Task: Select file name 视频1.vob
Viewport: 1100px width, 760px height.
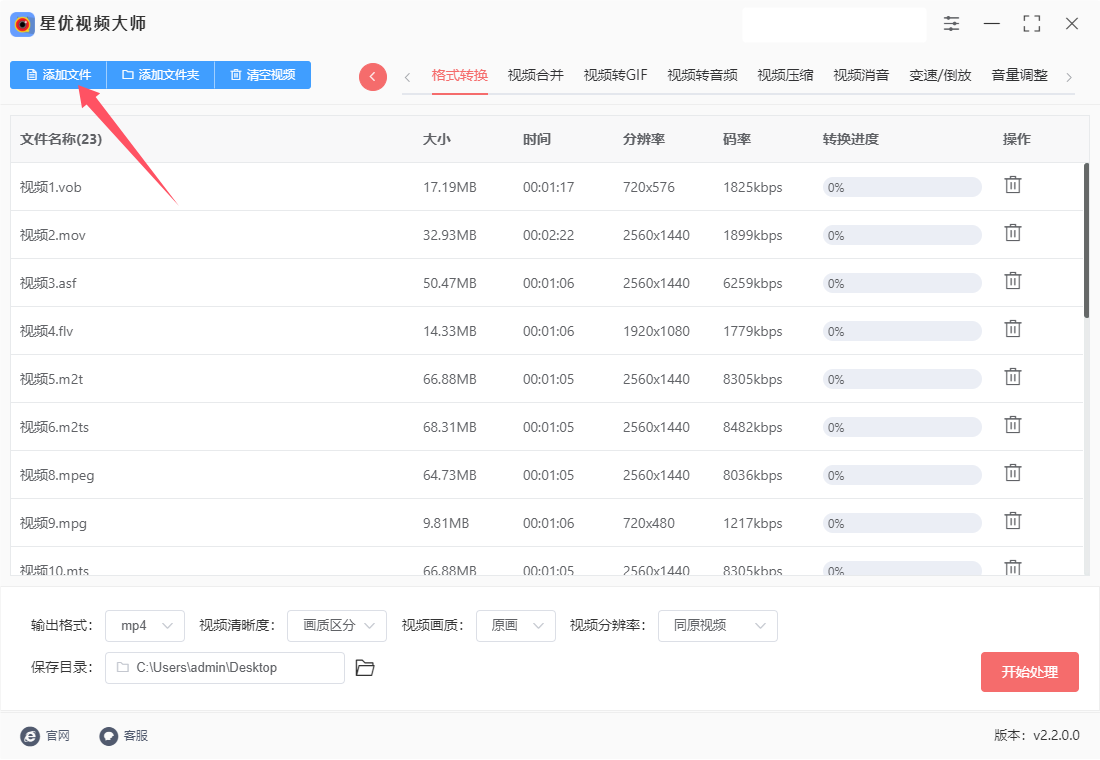Action: [51, 187]
